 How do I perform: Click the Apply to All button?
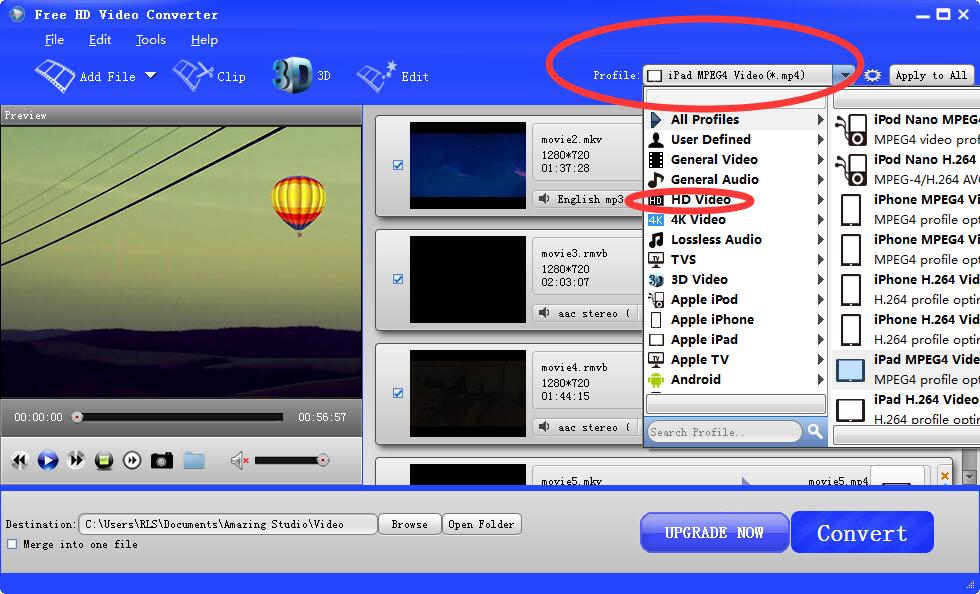pos(931,75)
